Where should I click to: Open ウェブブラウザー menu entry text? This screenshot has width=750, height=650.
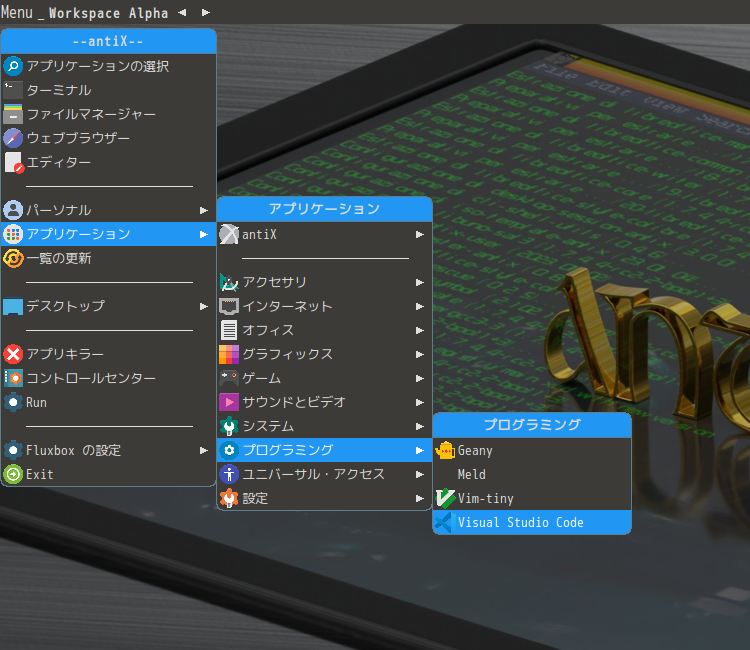coord(78,138)
